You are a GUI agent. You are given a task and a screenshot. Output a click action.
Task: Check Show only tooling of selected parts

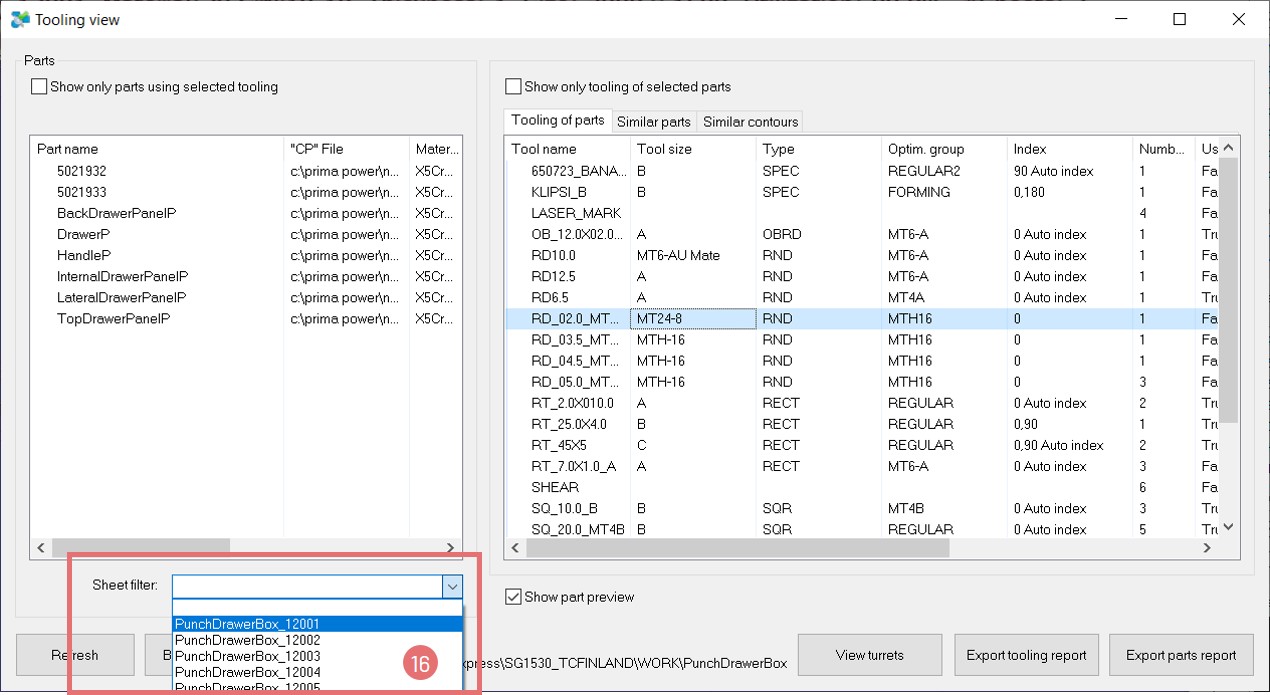point(513,87)
